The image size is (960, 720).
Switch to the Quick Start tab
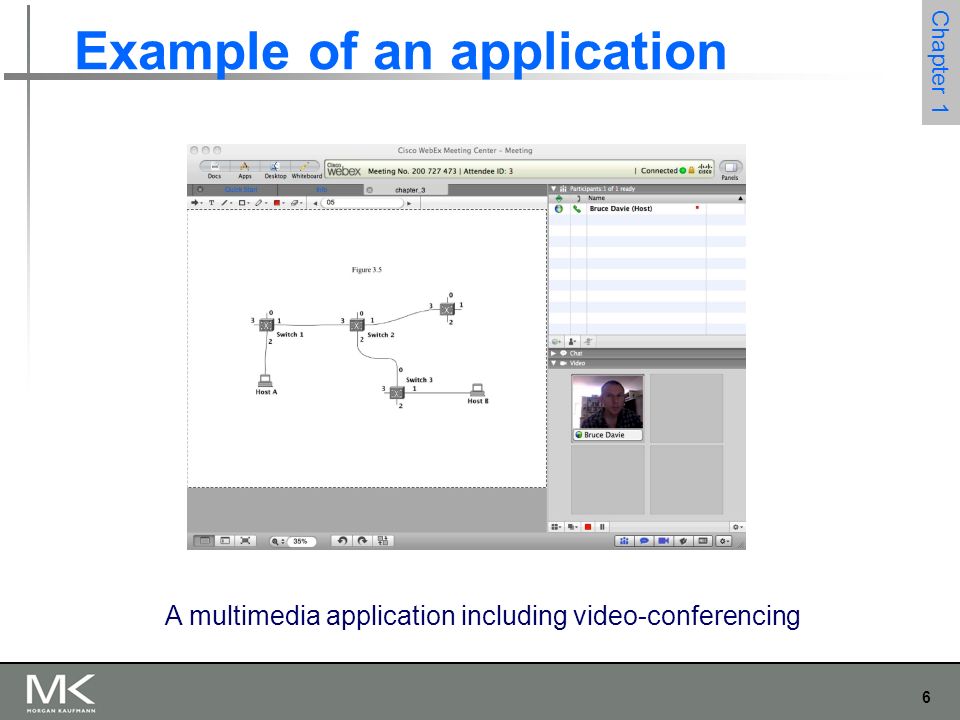[x=241, y=190]
